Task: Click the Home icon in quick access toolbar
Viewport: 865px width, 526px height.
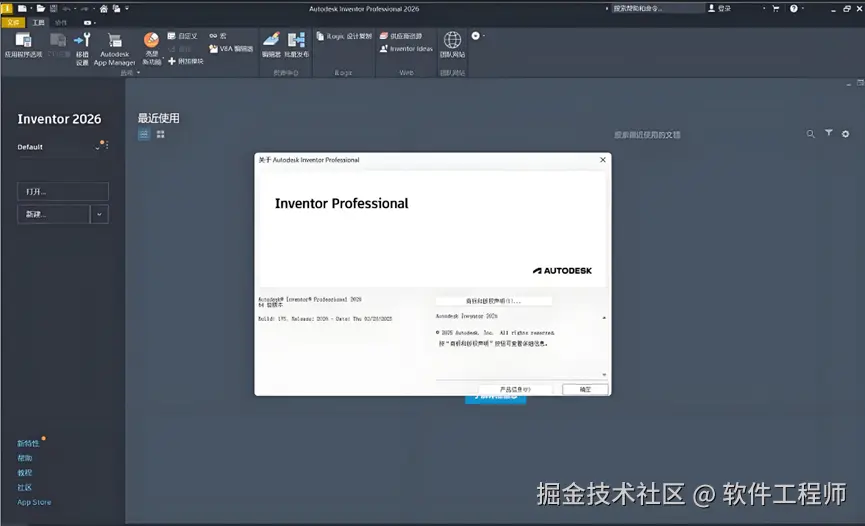Action: pos(103,8)
